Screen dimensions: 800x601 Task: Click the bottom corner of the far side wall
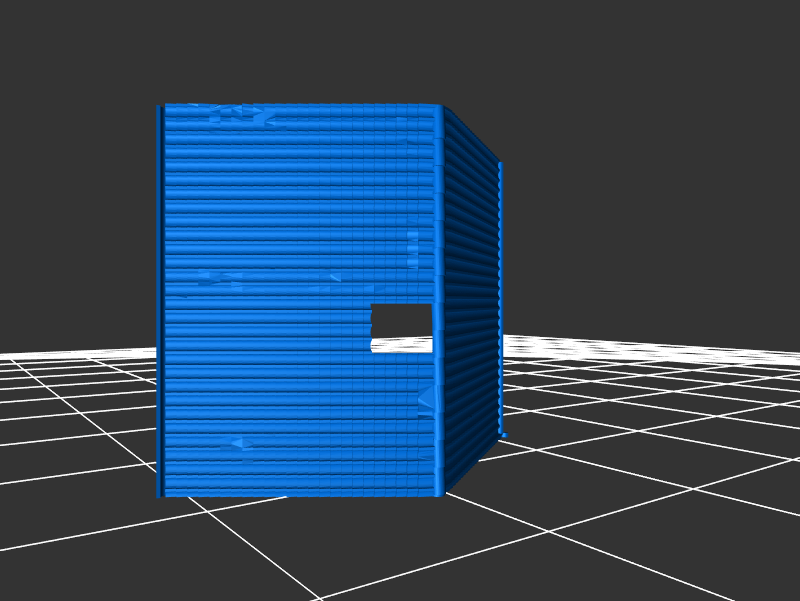pyautogui.click(x=501, y=434)
